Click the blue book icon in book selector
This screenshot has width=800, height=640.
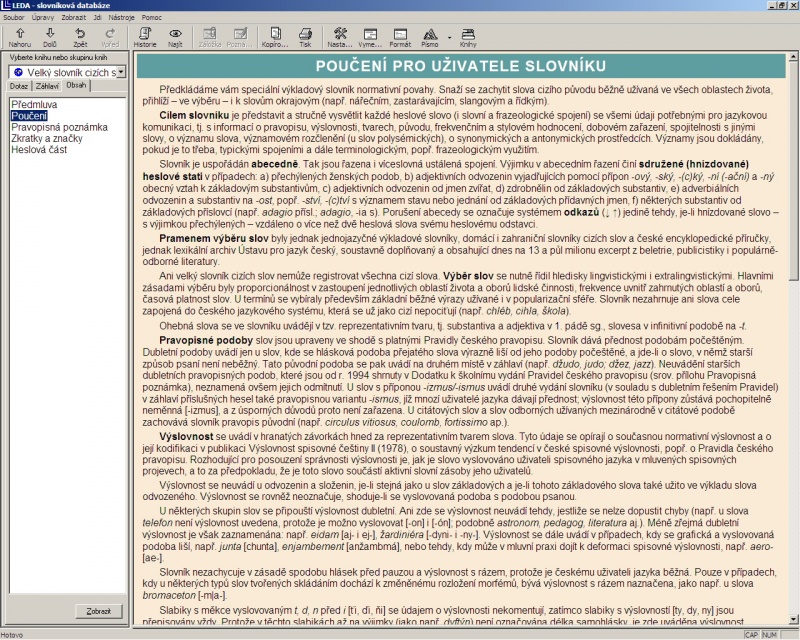coord(18,72)
